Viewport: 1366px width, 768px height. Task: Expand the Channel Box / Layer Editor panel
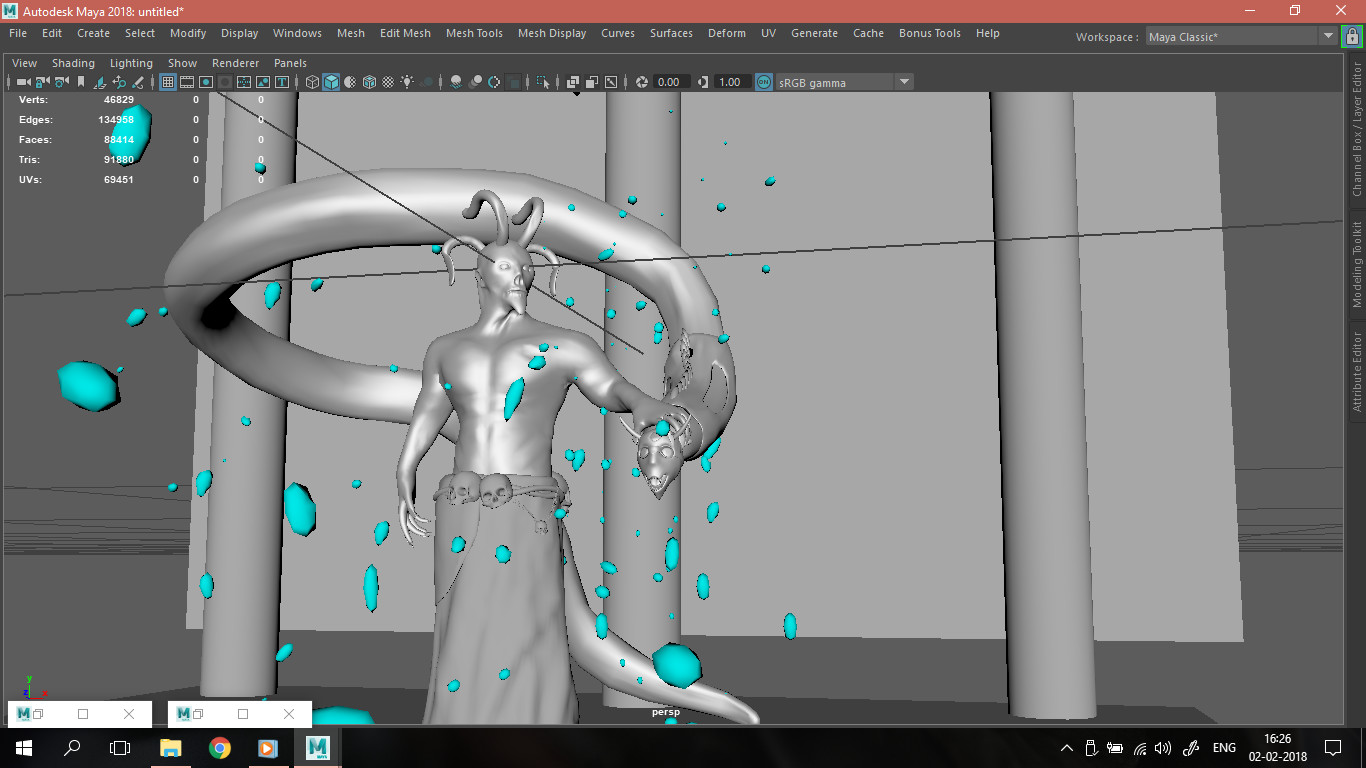(1357, 130)
